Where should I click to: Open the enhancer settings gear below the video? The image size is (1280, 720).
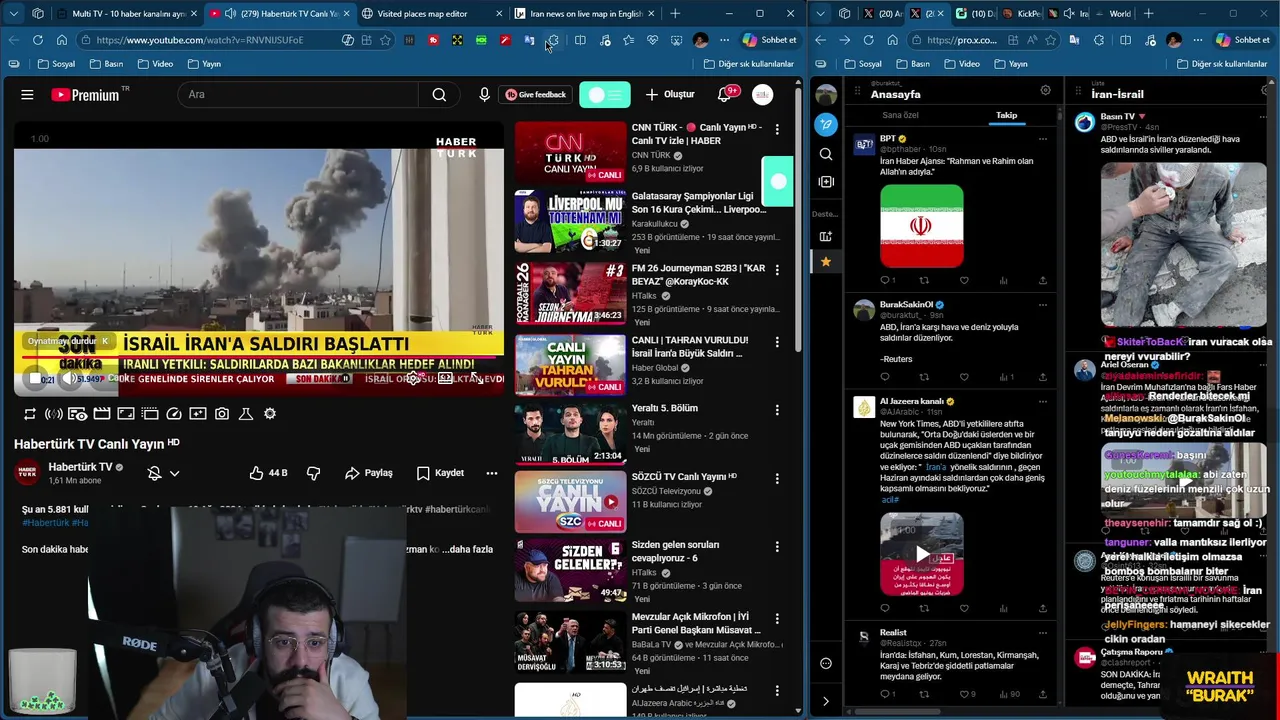click(x=270, y=414)
